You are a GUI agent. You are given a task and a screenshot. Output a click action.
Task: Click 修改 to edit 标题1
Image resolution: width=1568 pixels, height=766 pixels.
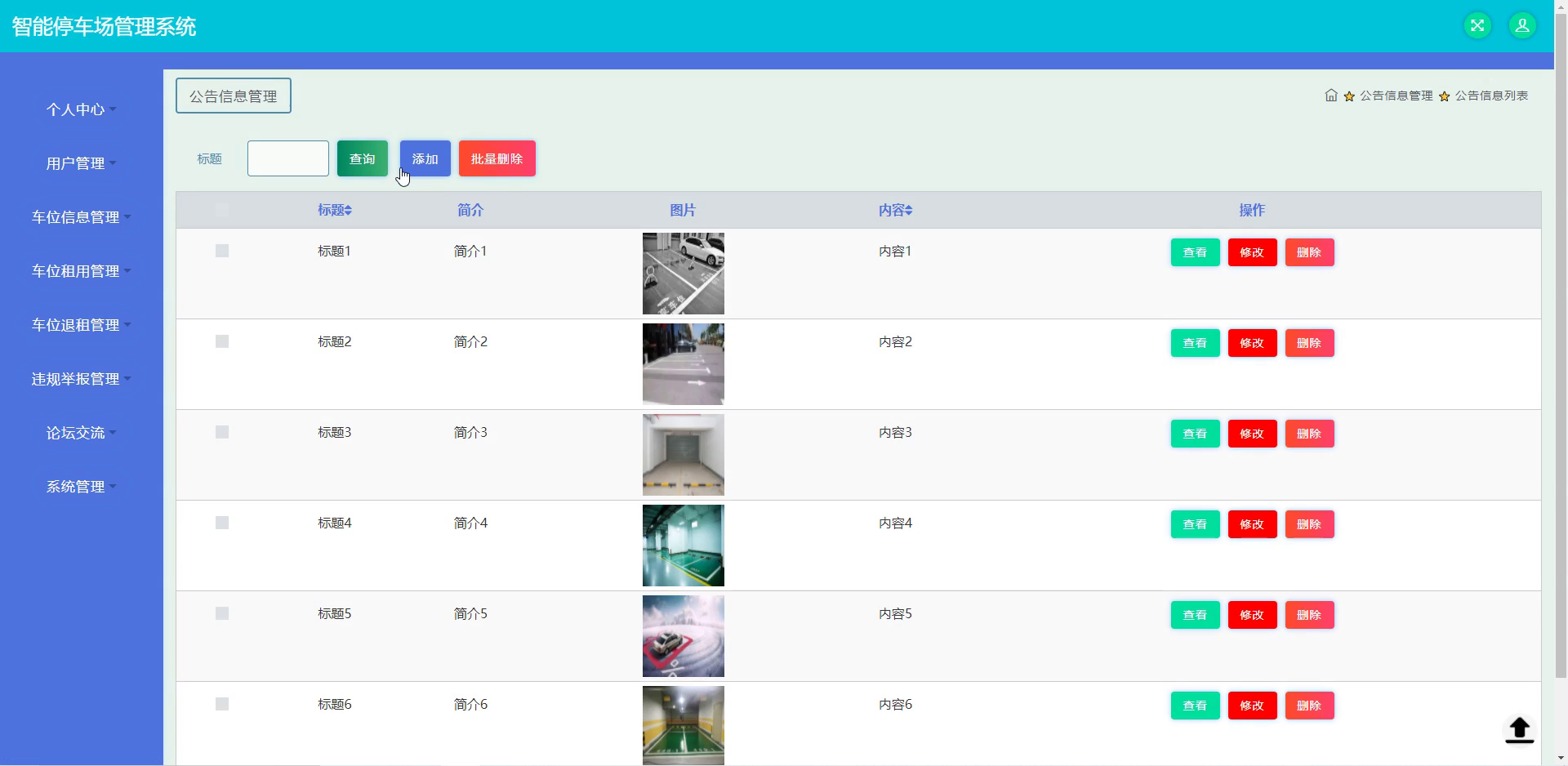pyautogui.click(x=1252, y=252)
